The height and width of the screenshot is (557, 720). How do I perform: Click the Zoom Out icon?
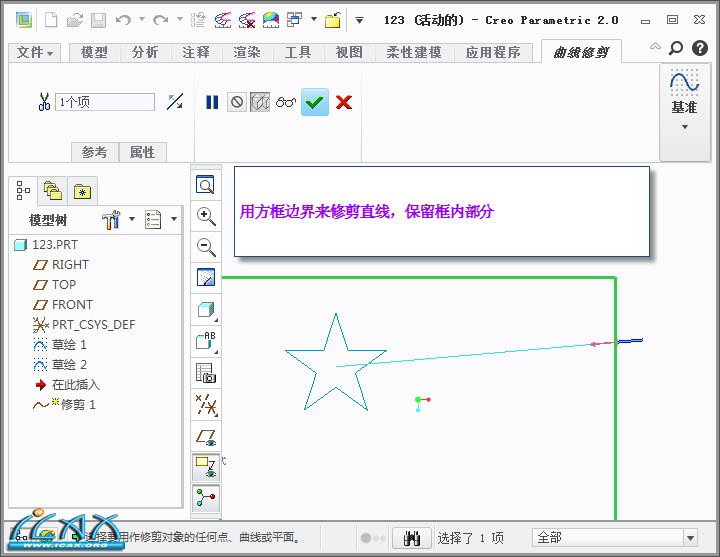point(206,248)
